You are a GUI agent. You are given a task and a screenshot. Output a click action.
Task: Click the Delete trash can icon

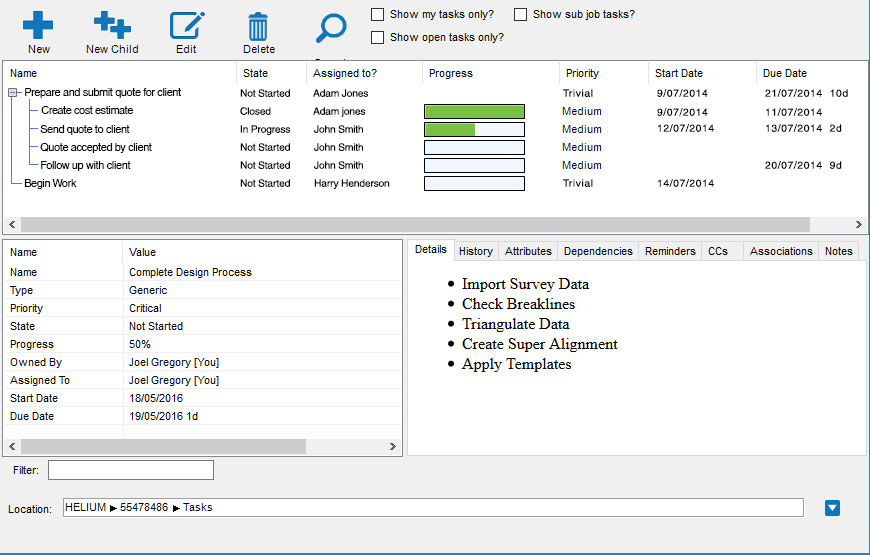258,27
